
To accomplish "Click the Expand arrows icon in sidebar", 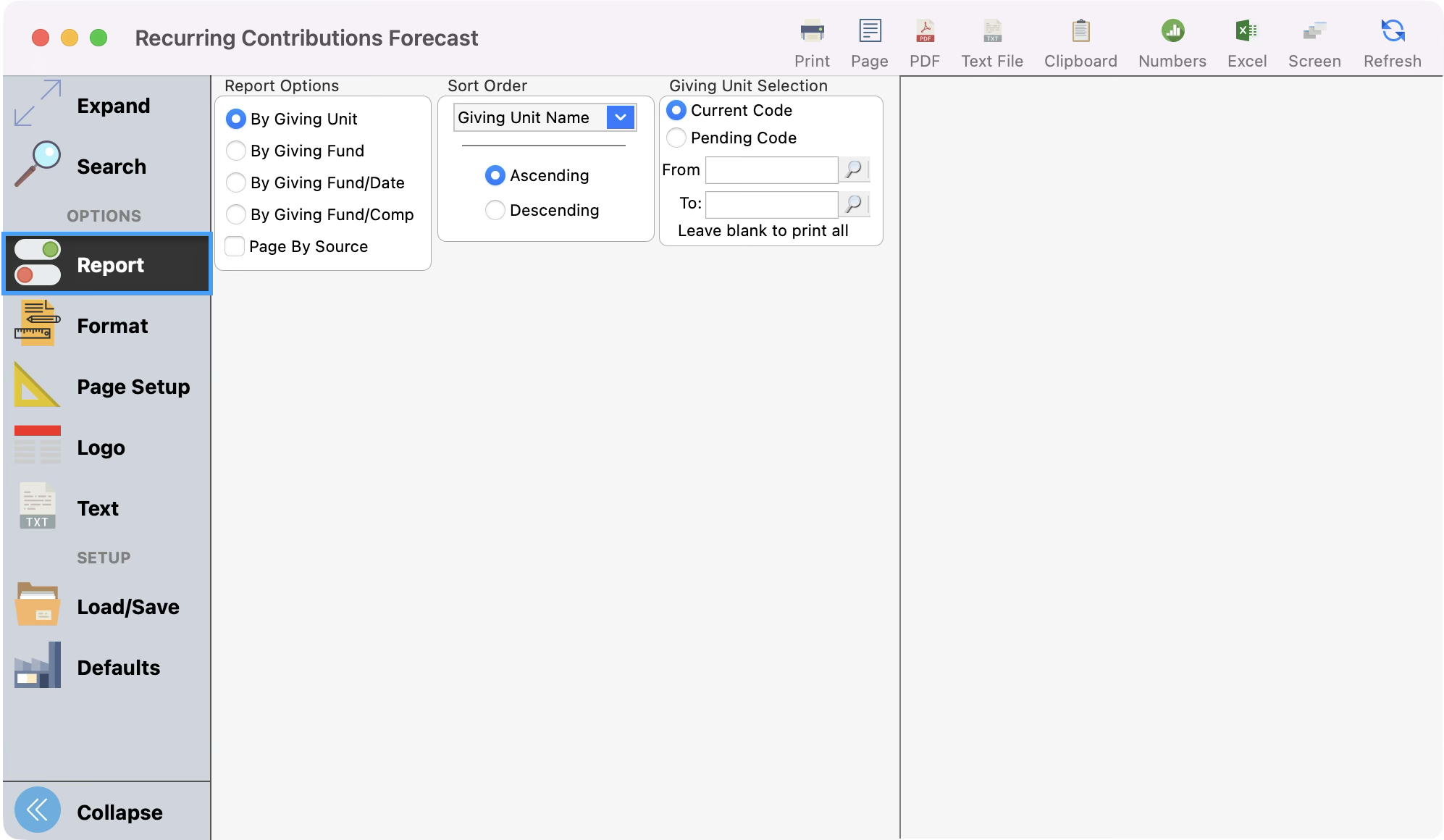I will pyautogui.click(x=38, y=104).
